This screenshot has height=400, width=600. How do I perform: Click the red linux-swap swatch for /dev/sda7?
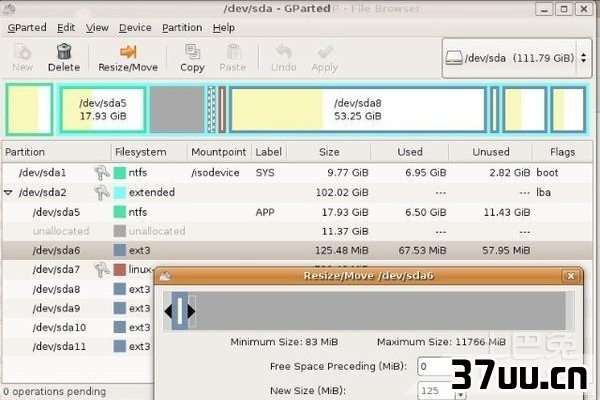120,269
